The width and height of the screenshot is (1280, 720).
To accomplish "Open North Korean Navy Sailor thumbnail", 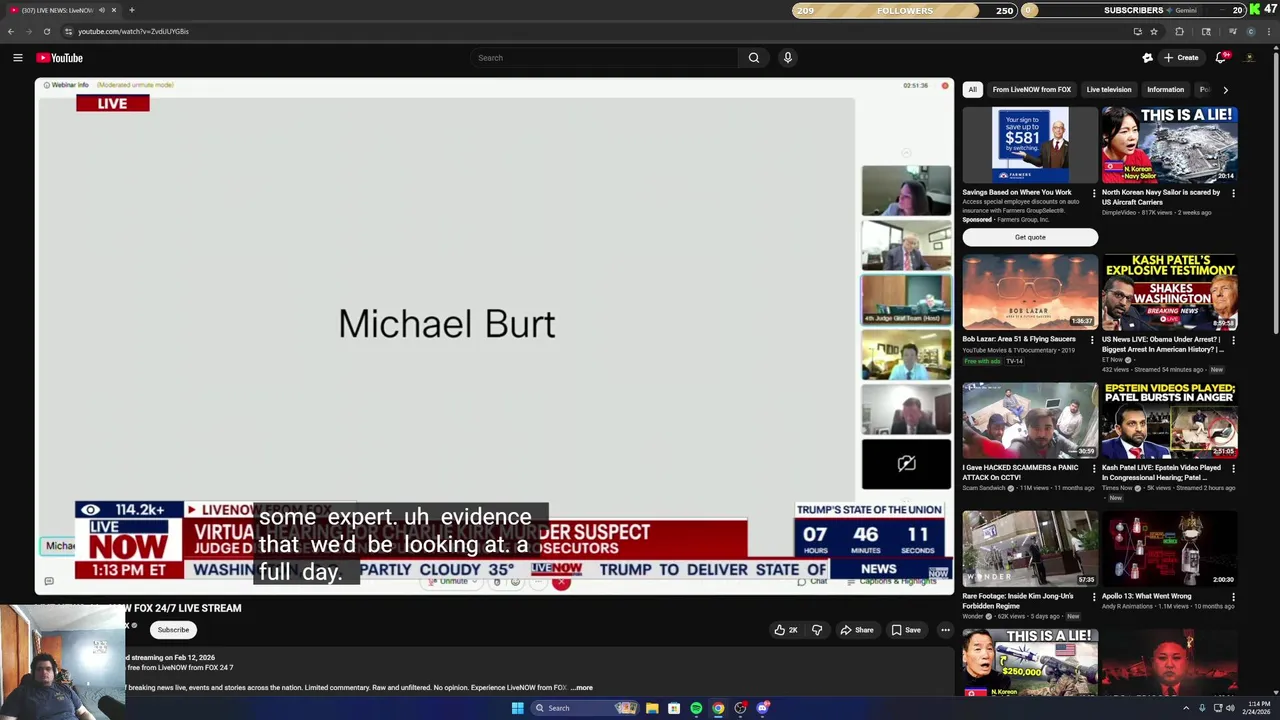I will coord(1170,144).
